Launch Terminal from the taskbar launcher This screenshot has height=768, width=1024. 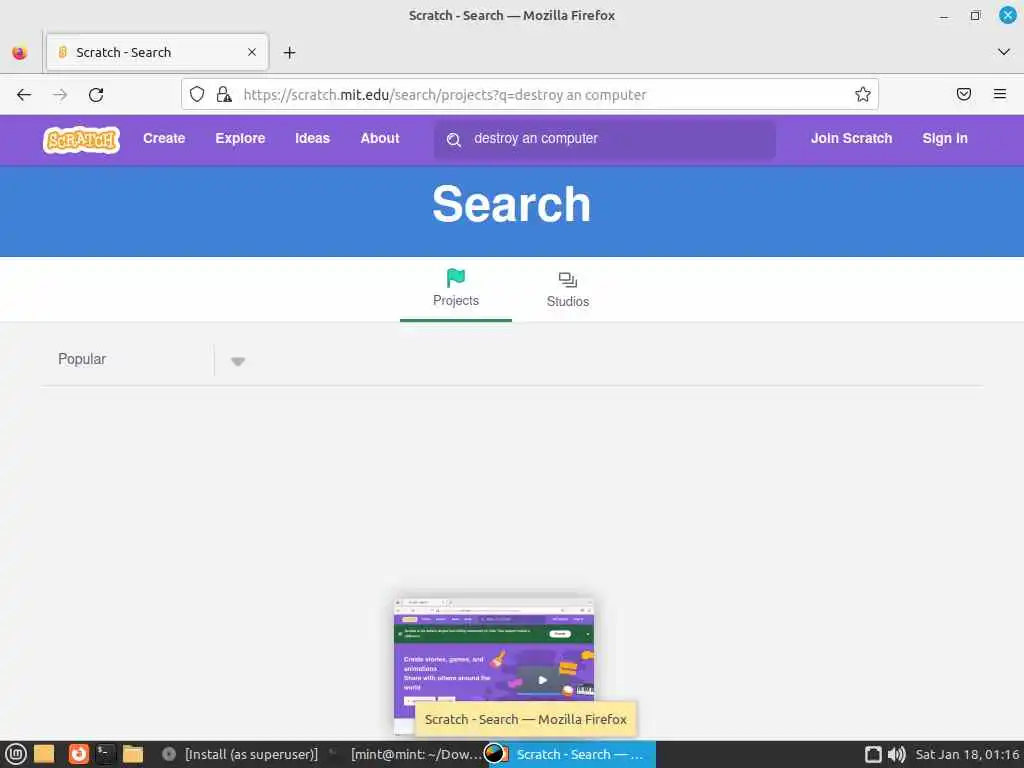point(105,754)
